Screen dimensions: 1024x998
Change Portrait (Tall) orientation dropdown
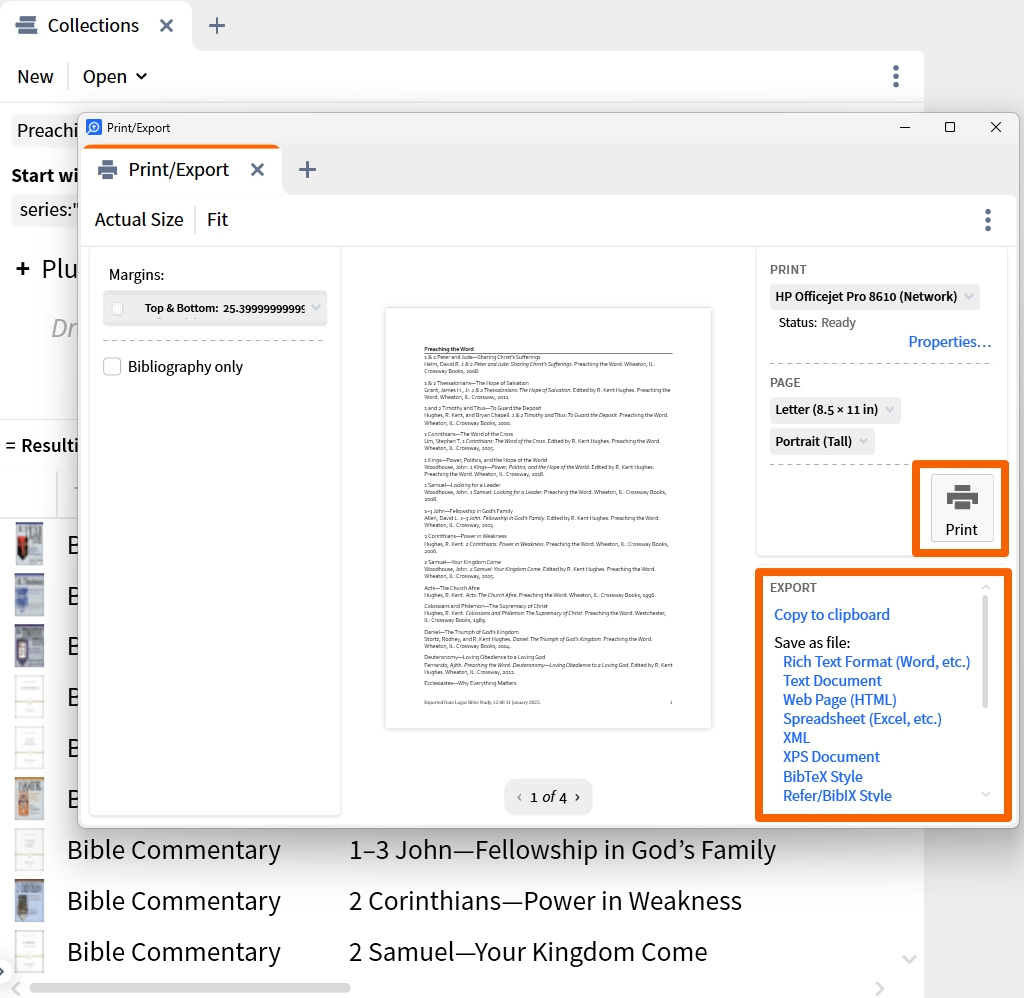point(822,442)
